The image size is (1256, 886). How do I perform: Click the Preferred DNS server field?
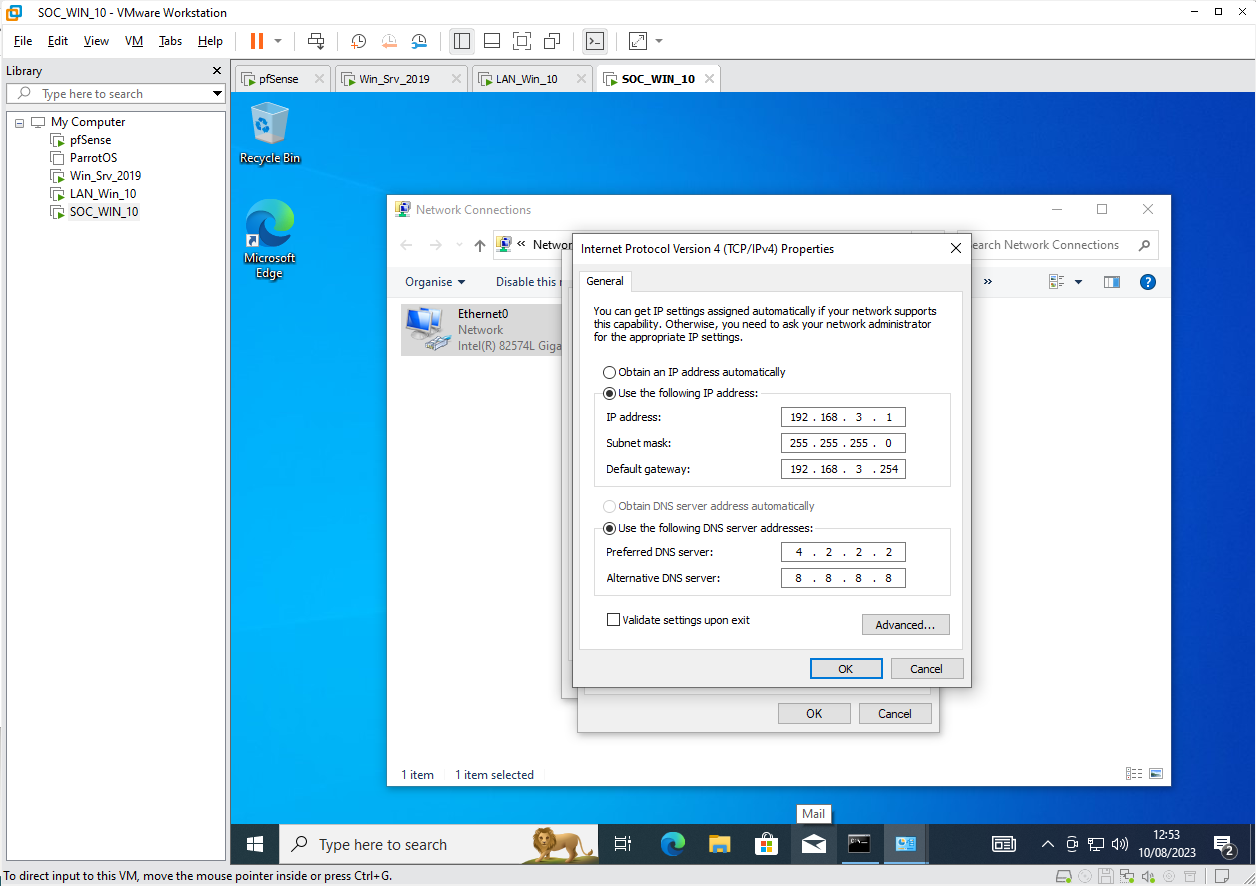click(843, 552)
